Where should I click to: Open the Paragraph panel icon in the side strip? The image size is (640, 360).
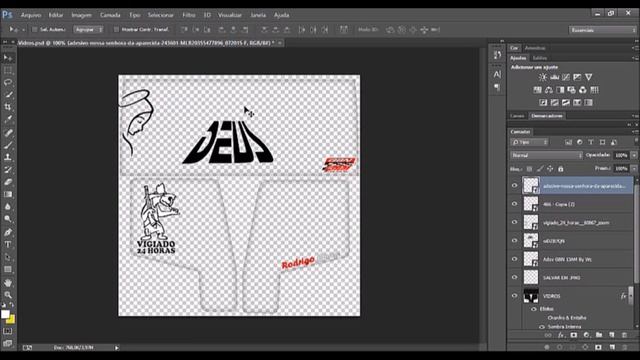pos(497,87)
